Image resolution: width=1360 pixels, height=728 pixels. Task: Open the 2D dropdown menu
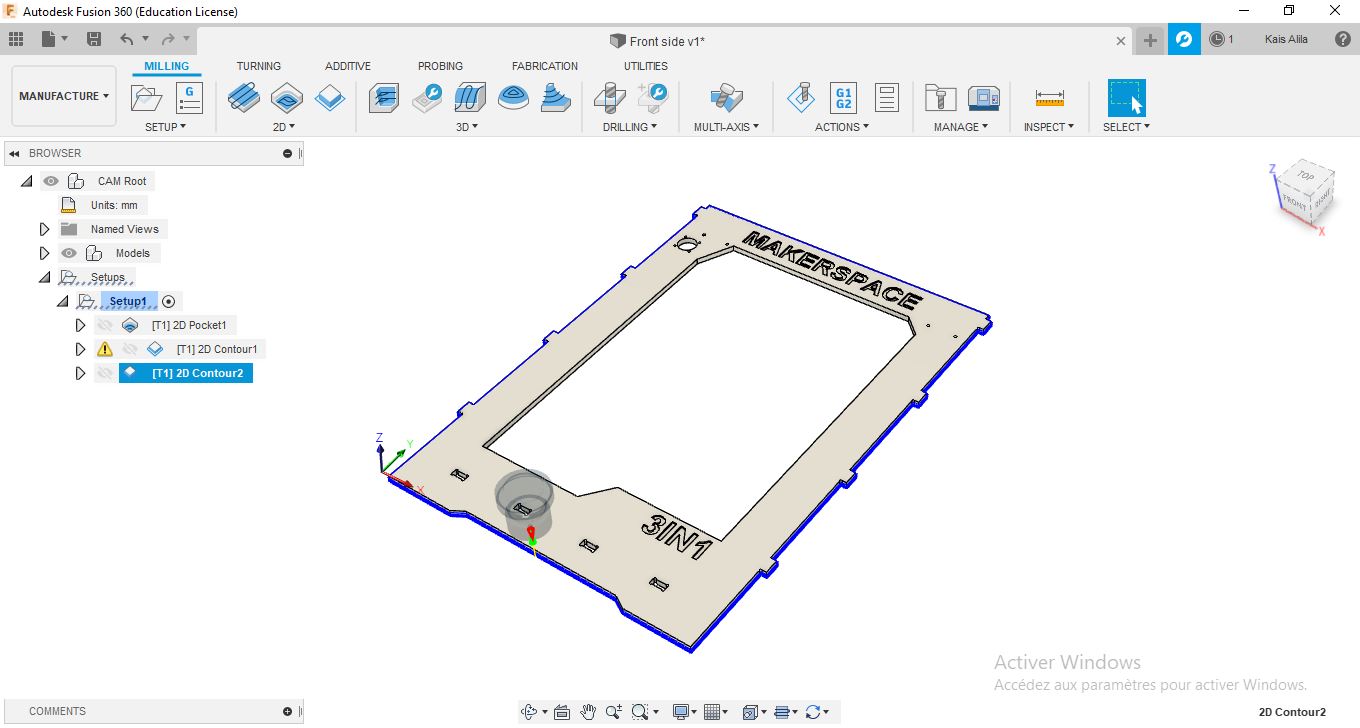[x=285, y=127]
